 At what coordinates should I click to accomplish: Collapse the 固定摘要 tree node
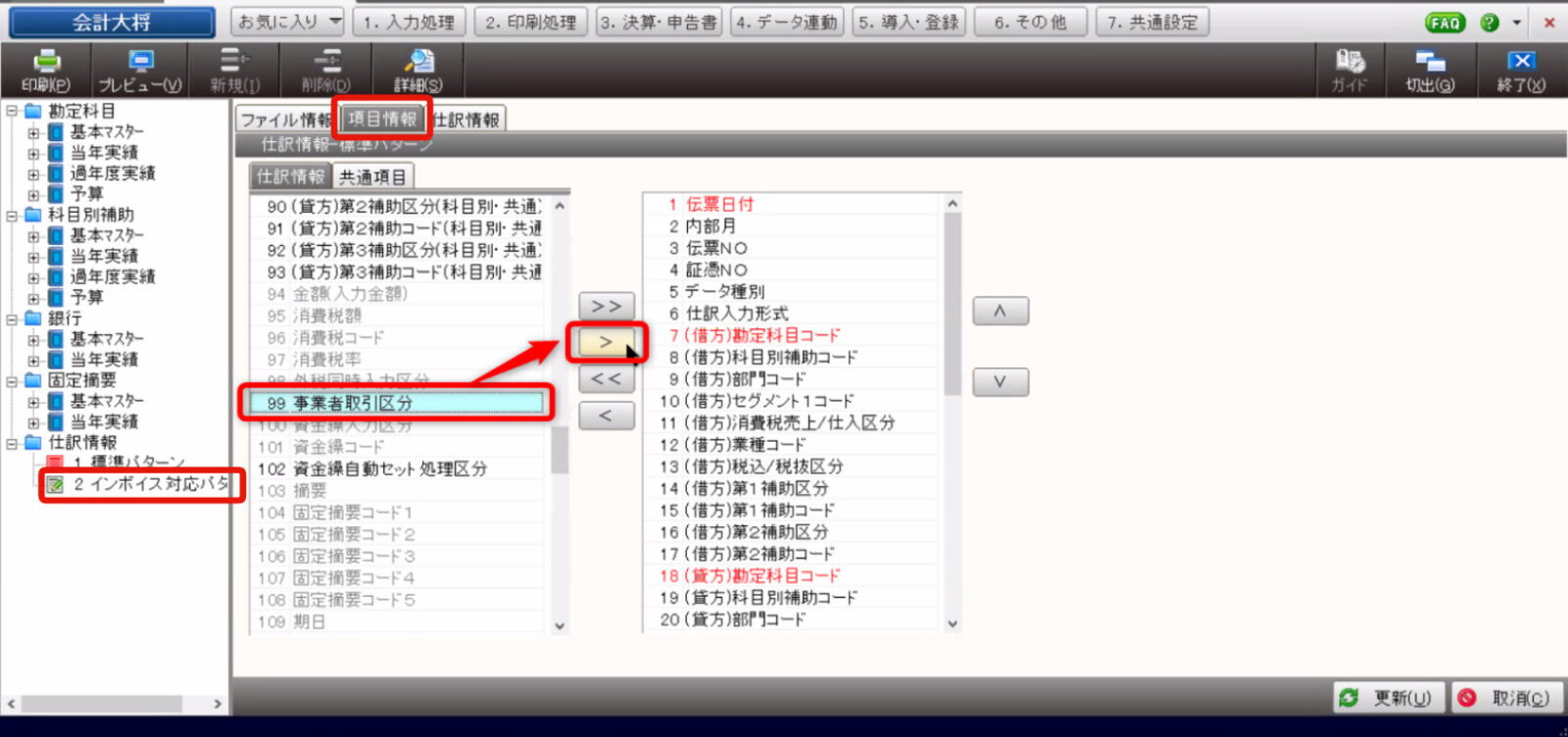point(12,380)
